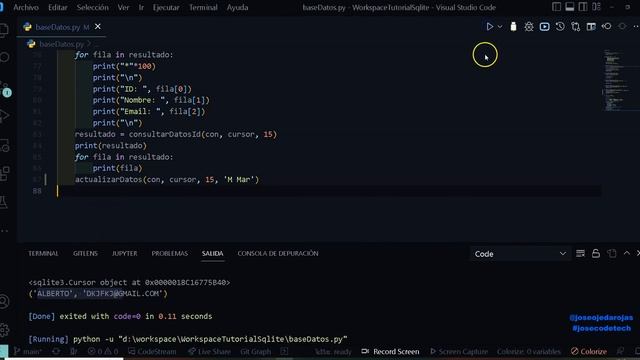Switch to the JUPYTER panel tab
This screenshot has width=640, height=360.
124,253
